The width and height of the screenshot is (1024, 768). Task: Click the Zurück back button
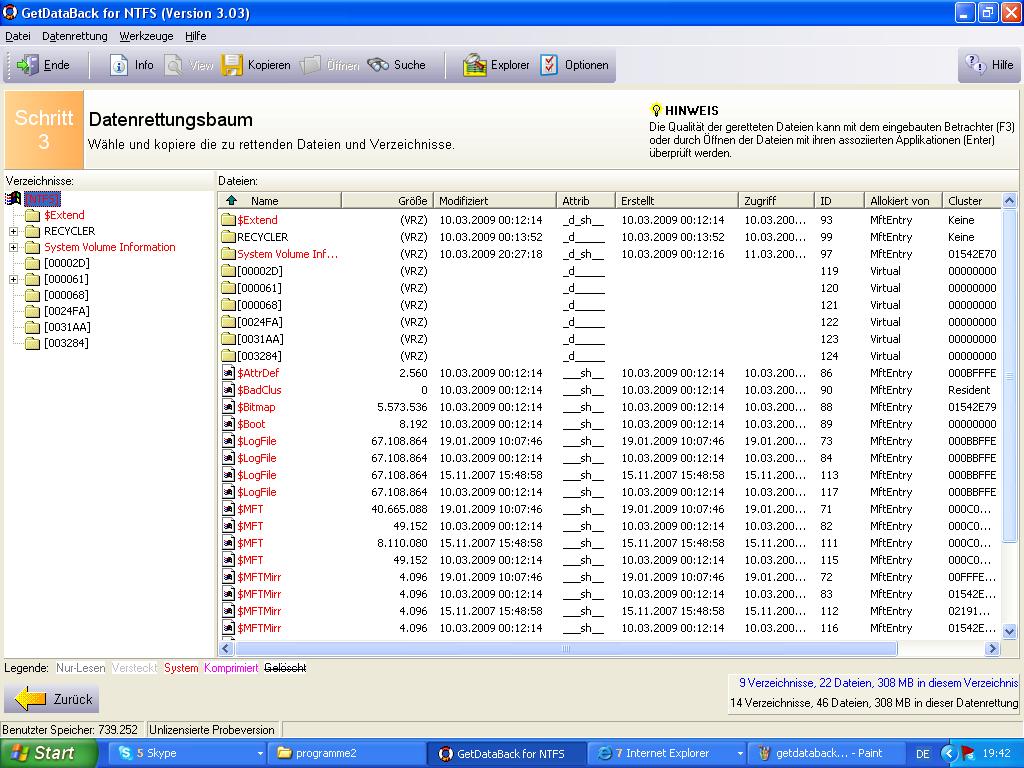[52, 699]
